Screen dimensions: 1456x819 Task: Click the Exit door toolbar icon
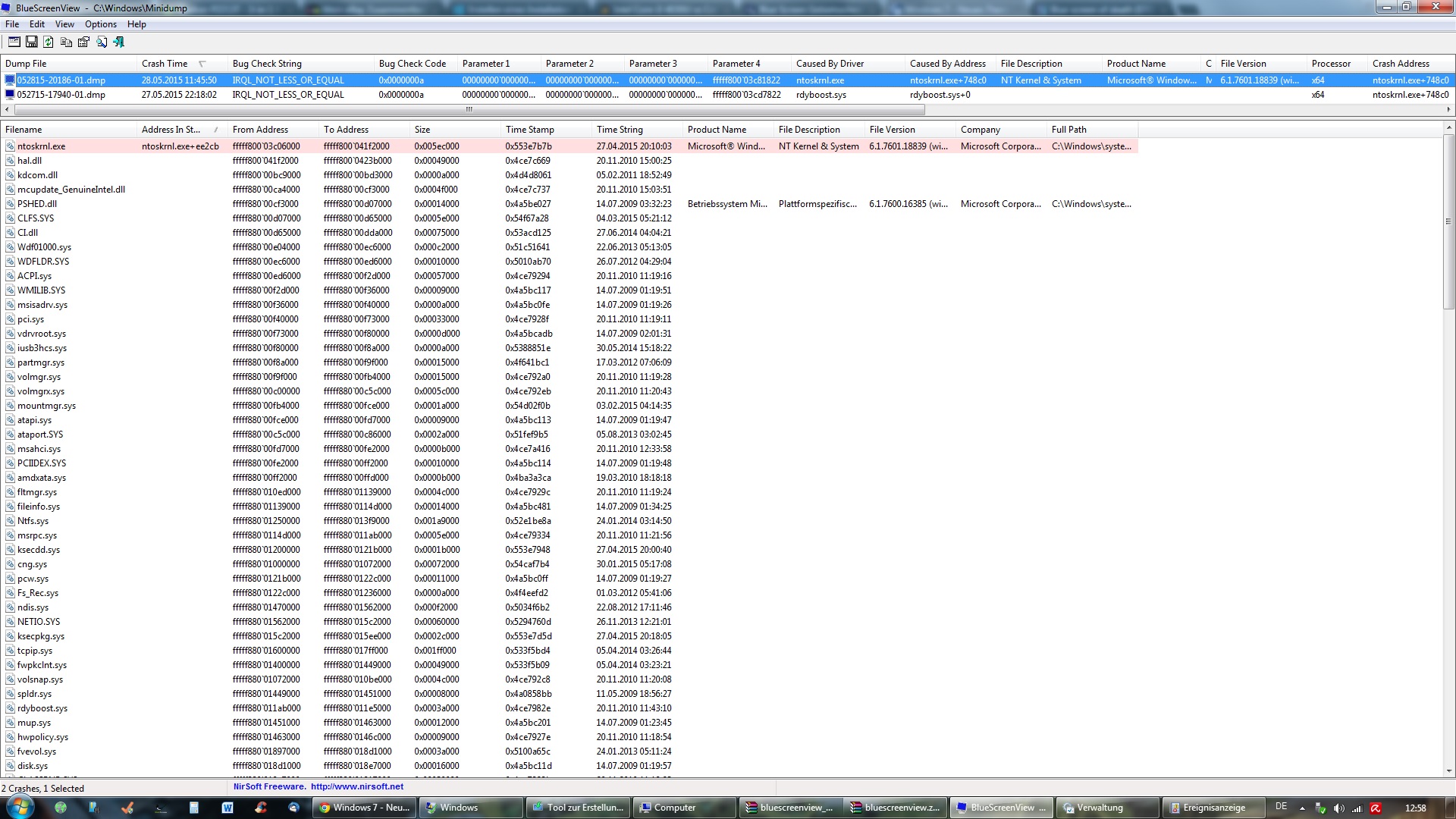[x=119, y=42]
